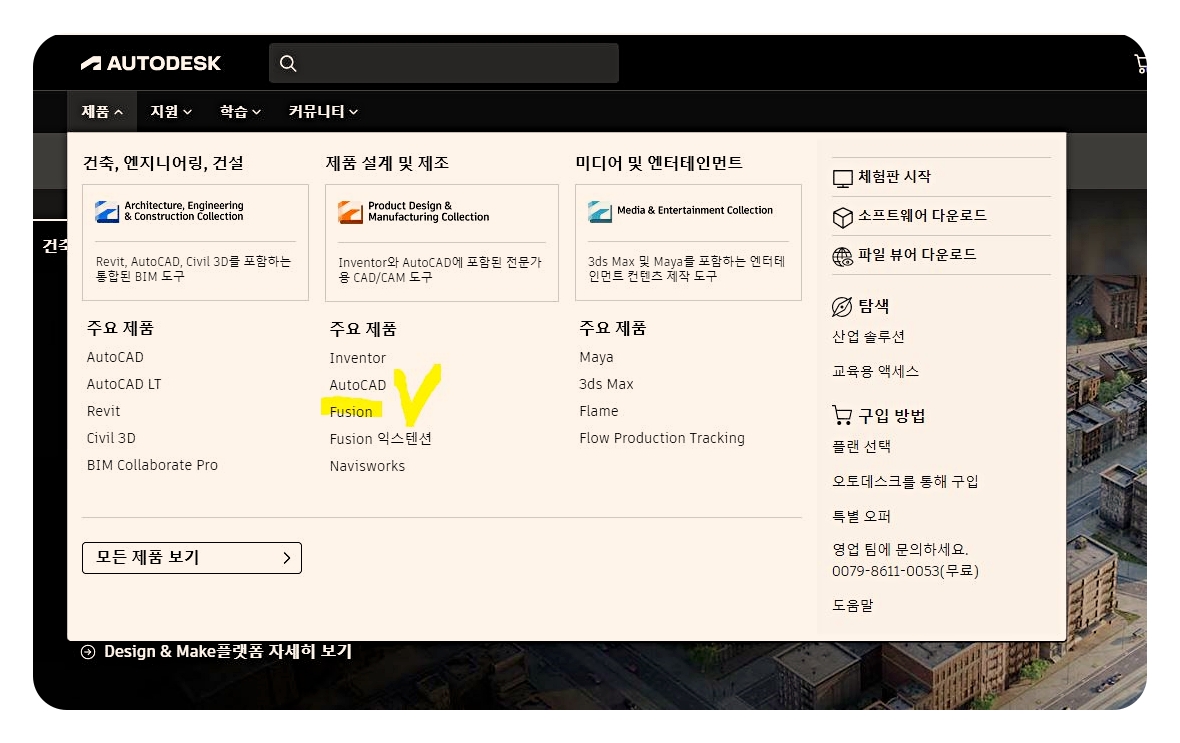Screen dimensions: 1180x743
Task: Open the Media & Entertainment Collection card
Action: (x=689, y=242)
